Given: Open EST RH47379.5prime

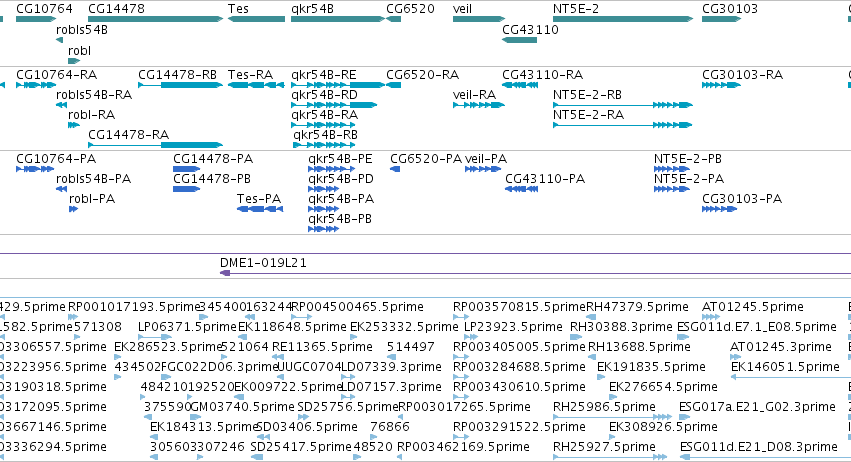Looking at the screenshot, I should pyautogui.click(x=637, y=307).
